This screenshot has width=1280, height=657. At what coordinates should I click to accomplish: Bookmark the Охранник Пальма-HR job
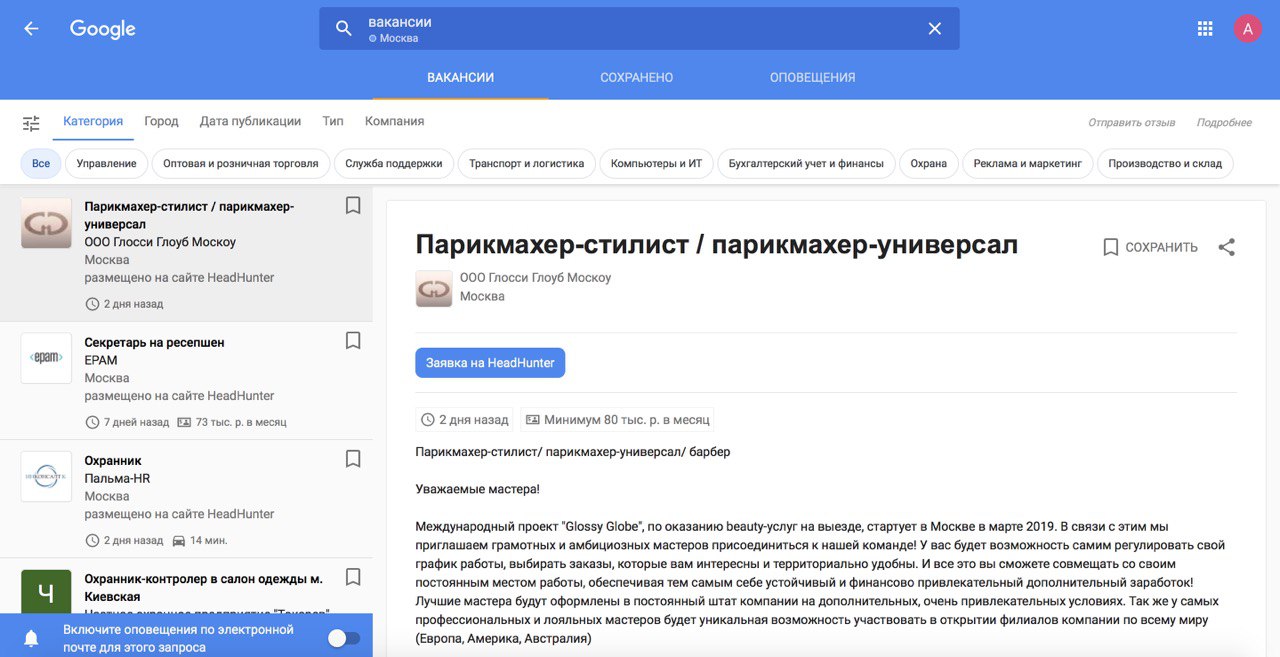[x=353, y=459]
